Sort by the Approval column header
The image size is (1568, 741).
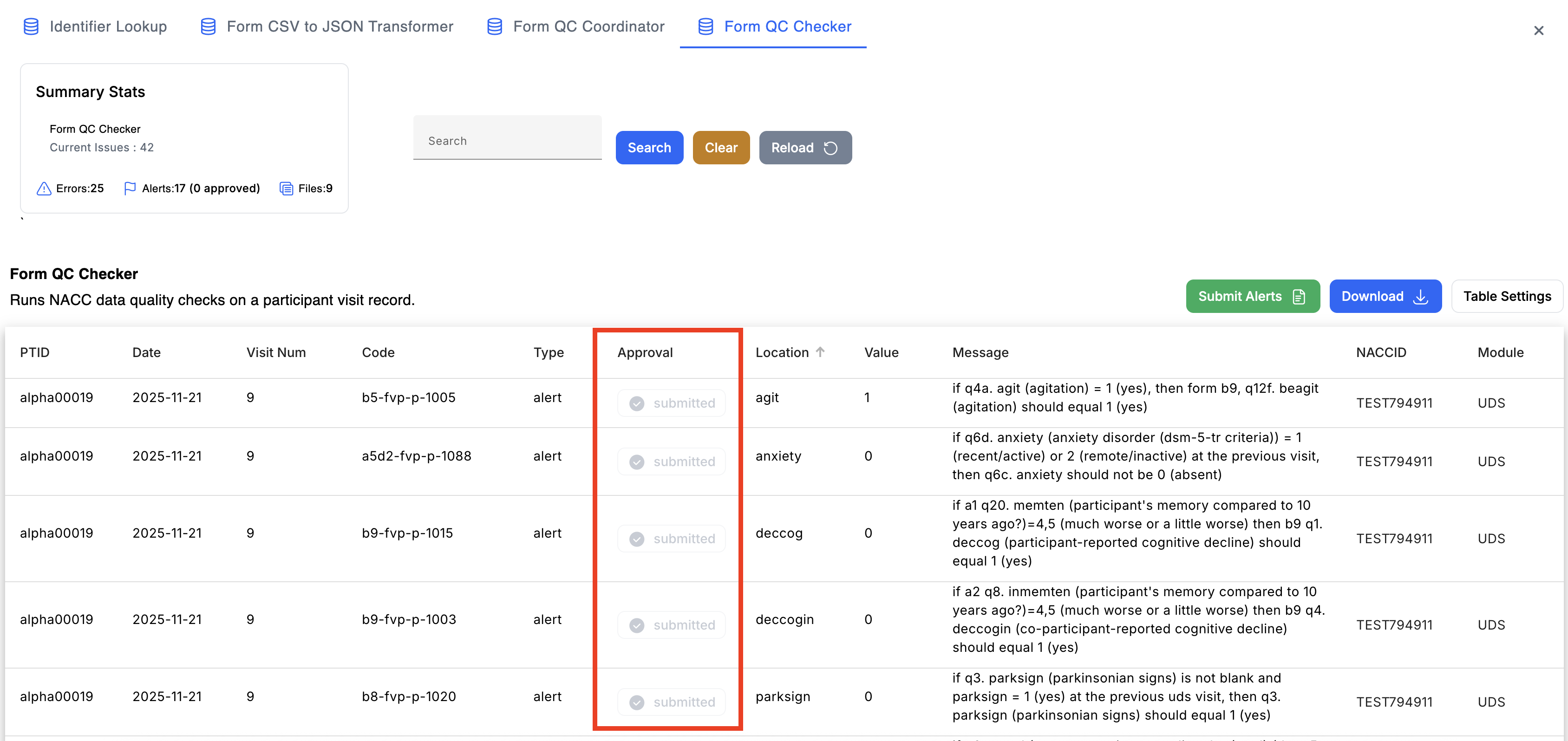tap(645, 352)
